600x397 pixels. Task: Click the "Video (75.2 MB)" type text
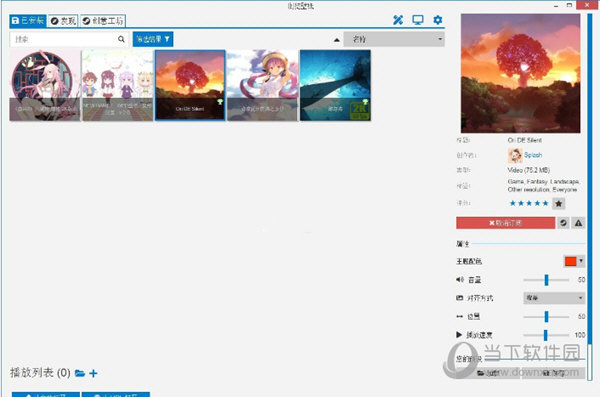click(528, 170)
